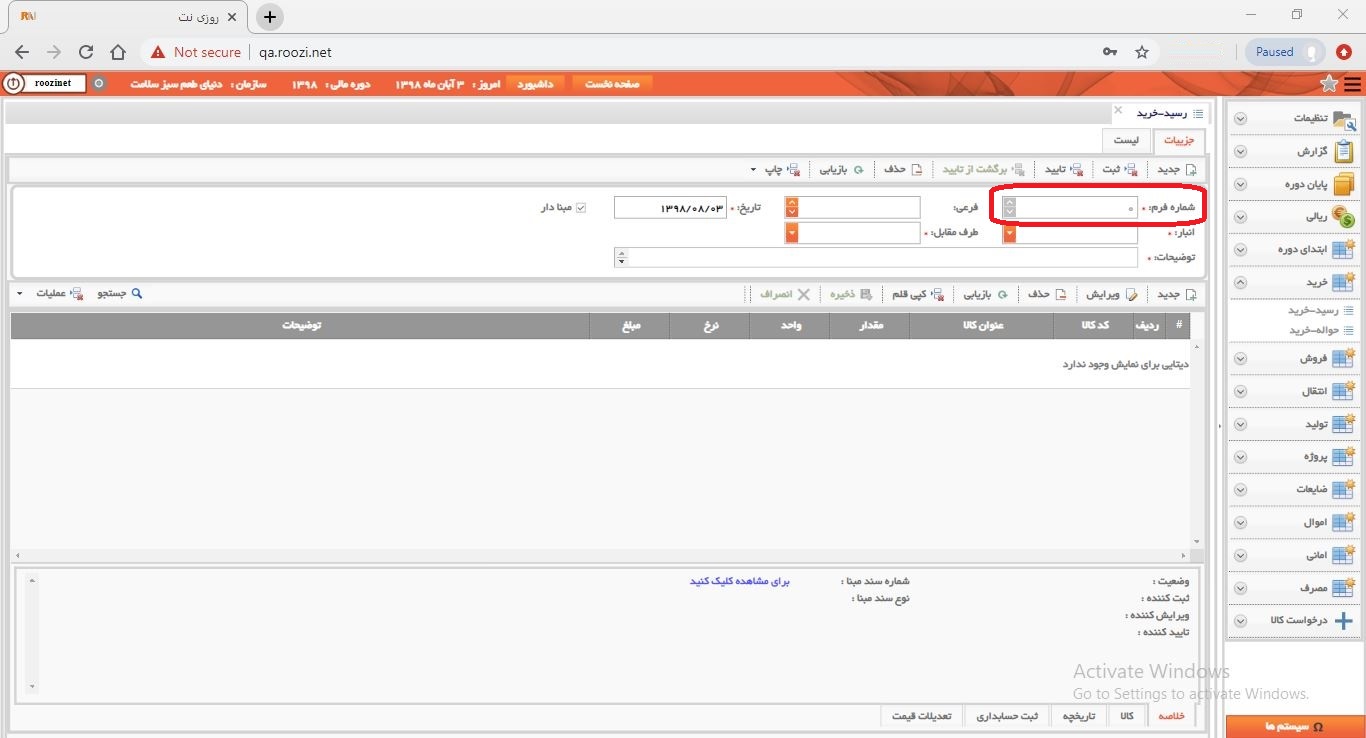Image resolution: width=1366 pixels, height=738 pixels.
Task: Switch to the جزییات tab
Action: coord(1178,141)
